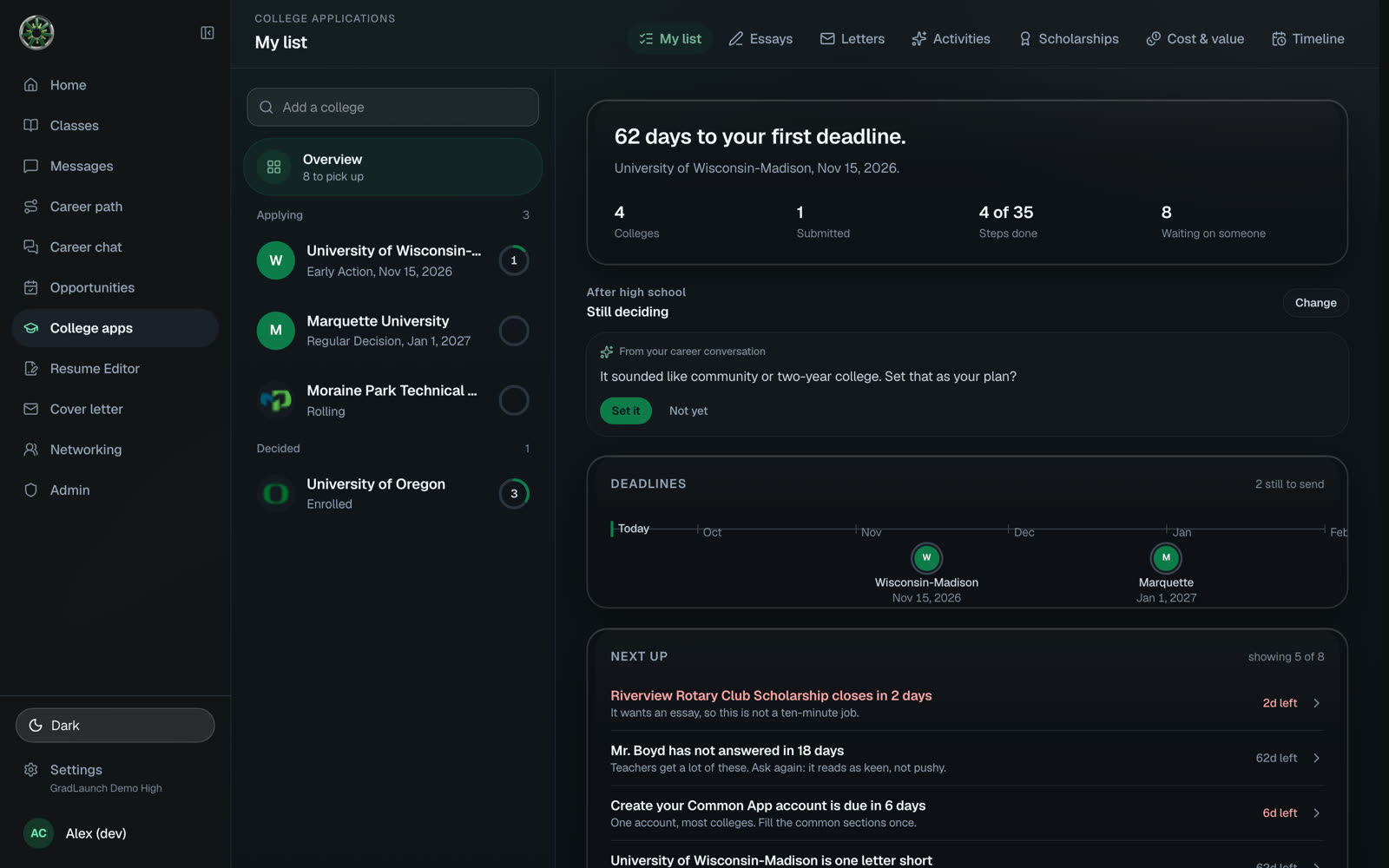1389x868 pixels.
Task: Click the Career path route icon
Action: tap(31, 207)
